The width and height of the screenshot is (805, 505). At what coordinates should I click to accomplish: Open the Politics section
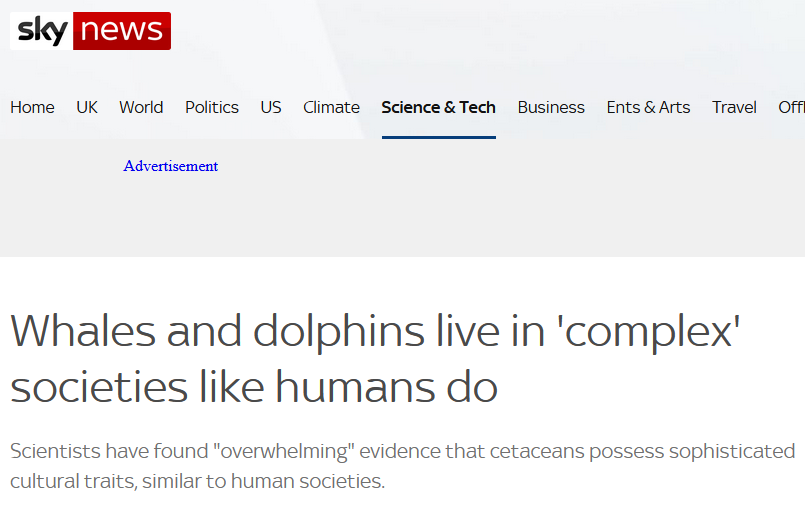[x=212, y=107]
